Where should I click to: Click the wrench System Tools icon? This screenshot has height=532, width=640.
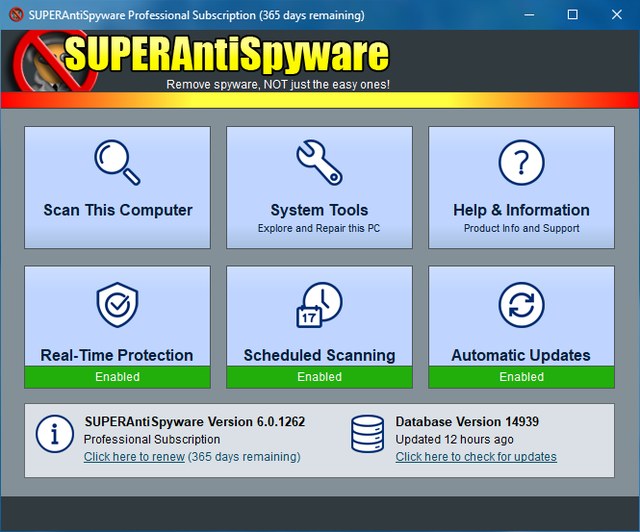319,162
